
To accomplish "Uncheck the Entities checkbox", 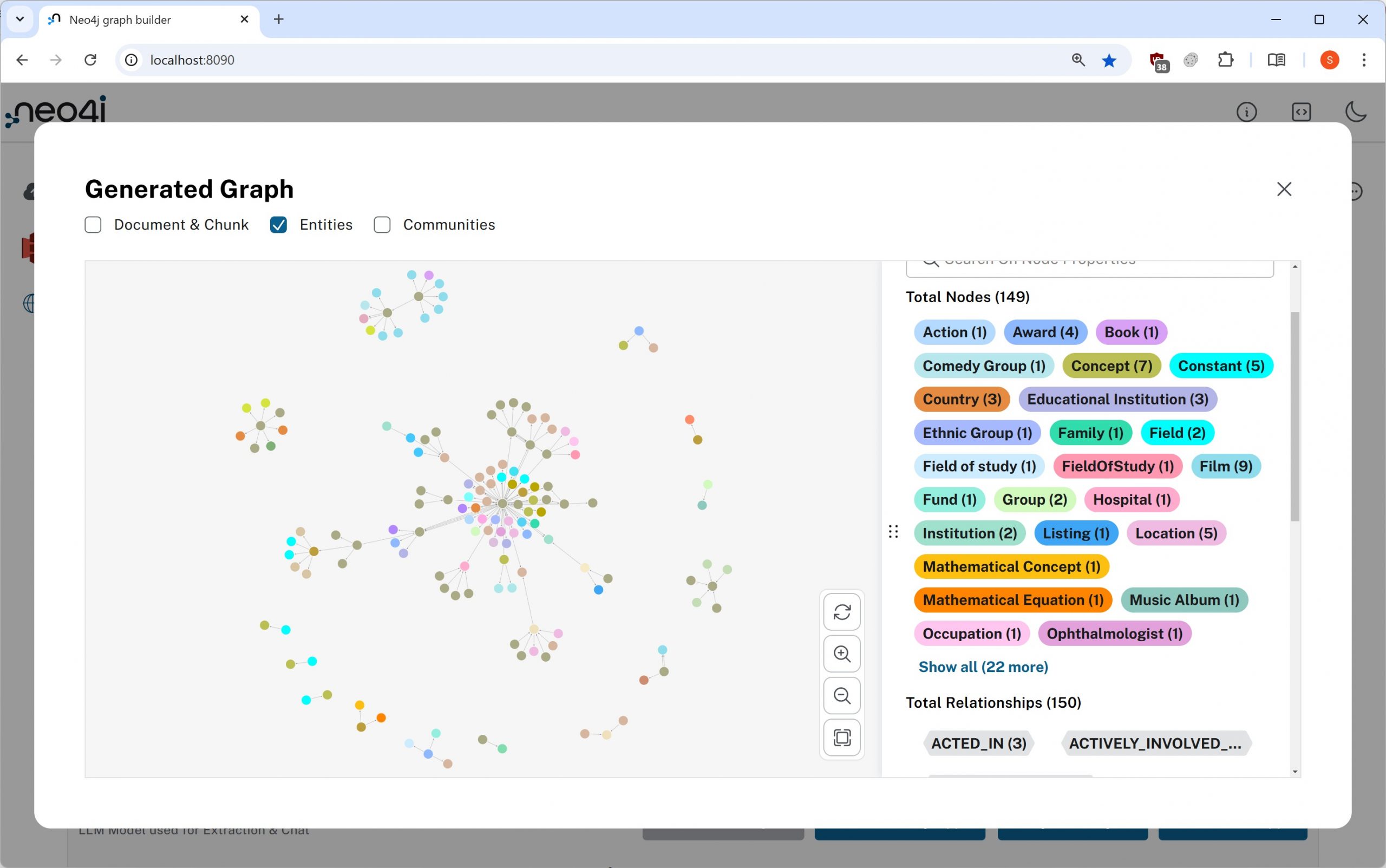I will 278,225.
